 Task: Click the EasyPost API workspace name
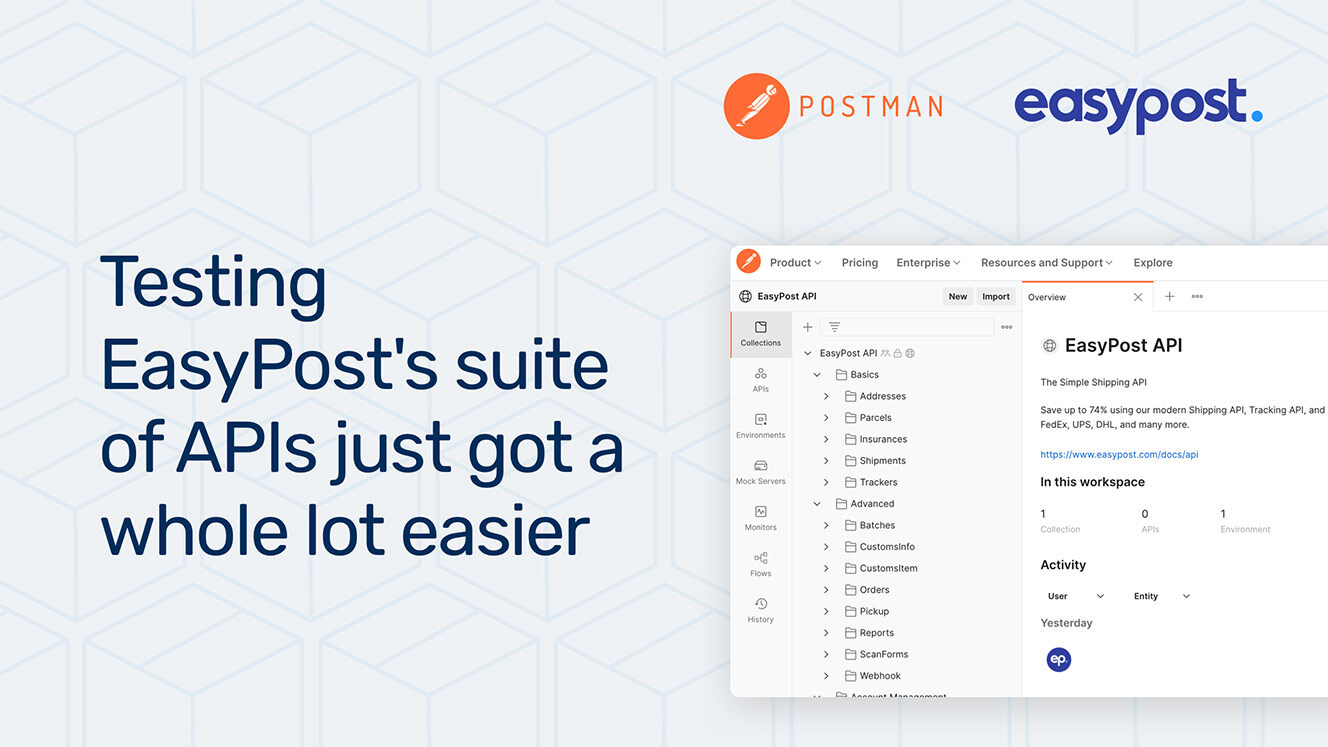coord(787,297)
